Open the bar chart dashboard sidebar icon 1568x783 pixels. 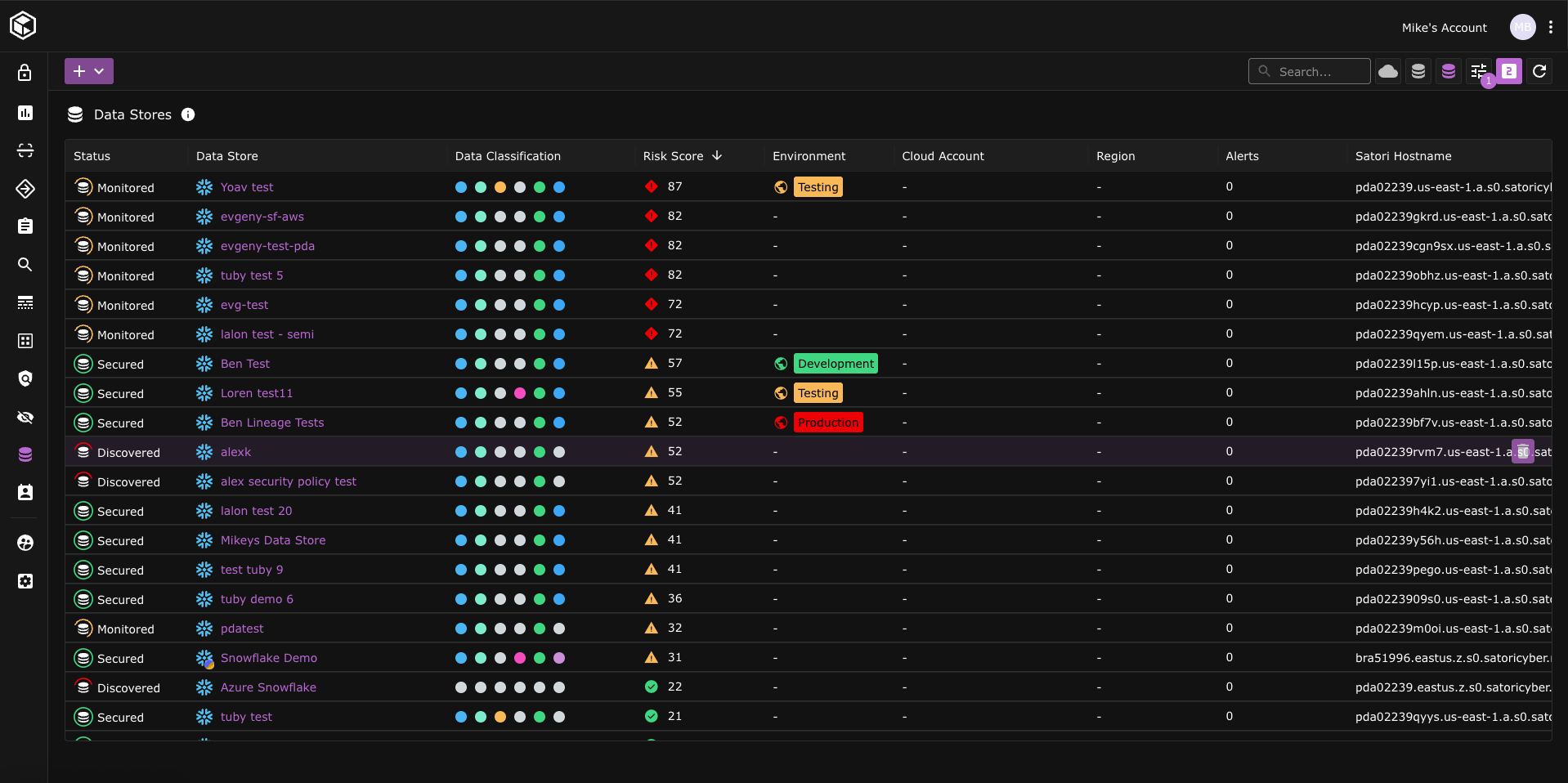pyautogui.click(x=25, y=113)
